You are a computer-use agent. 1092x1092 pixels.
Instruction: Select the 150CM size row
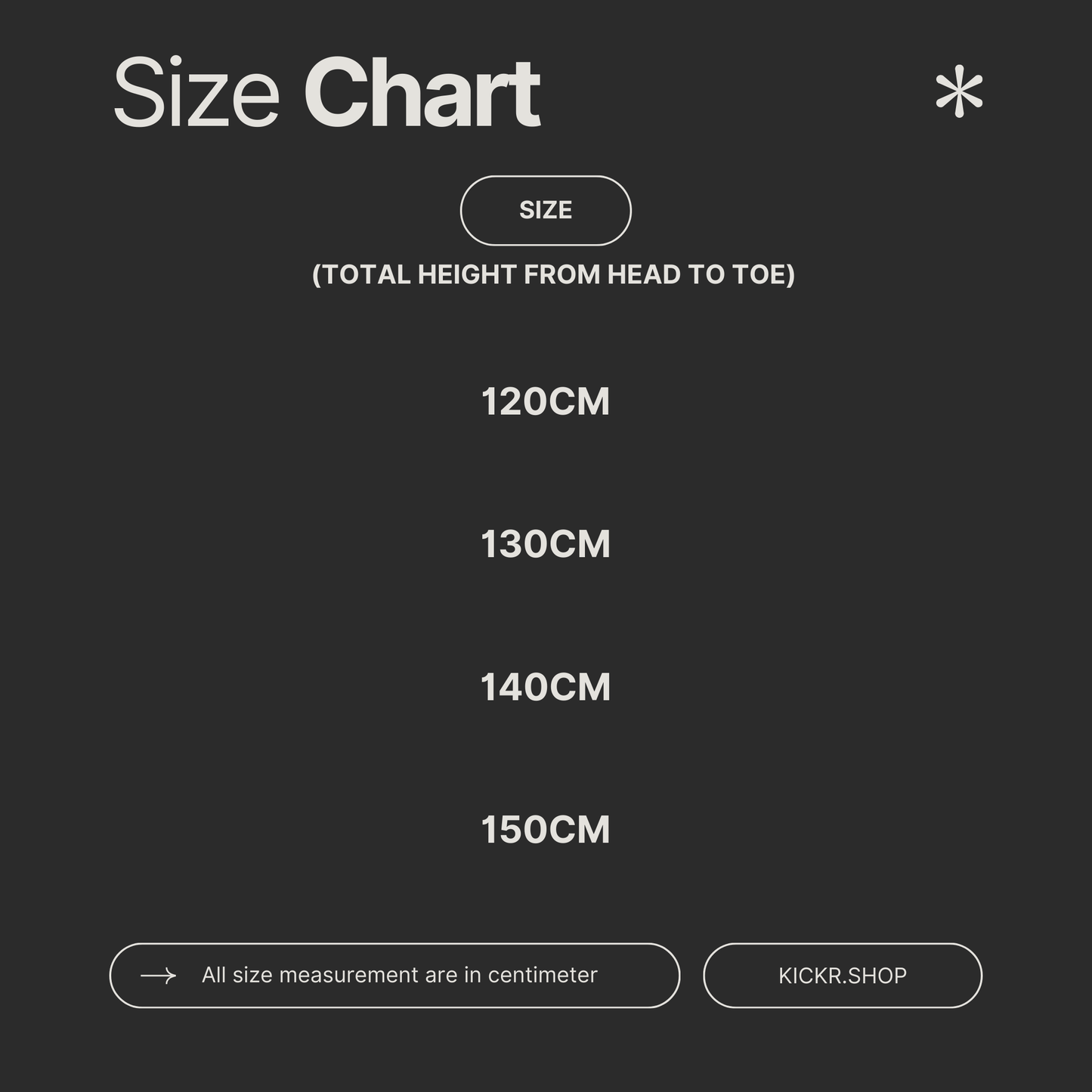click(546, 830)
